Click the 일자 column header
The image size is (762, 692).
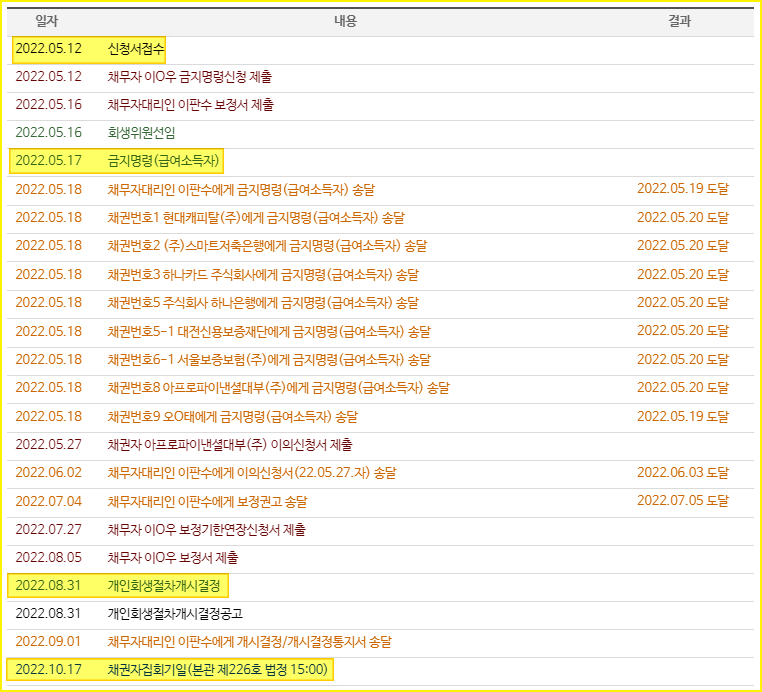tap(47, 21)
